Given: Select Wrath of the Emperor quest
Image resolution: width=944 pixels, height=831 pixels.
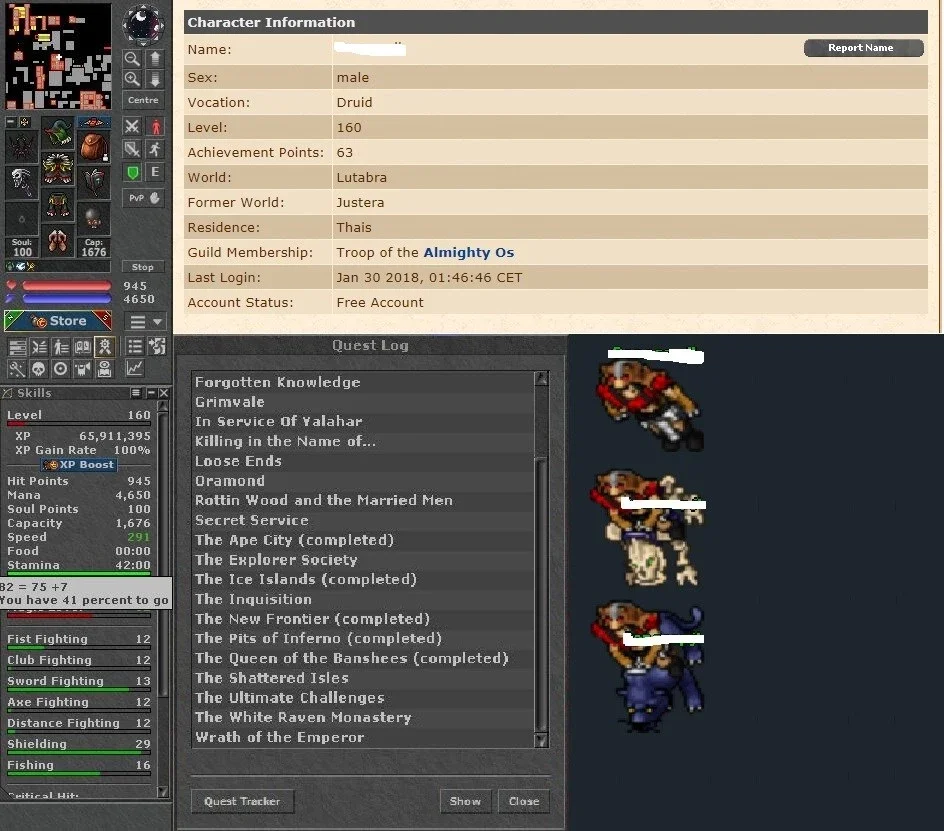Looking at the screenshot, I should tap(362, 737).
